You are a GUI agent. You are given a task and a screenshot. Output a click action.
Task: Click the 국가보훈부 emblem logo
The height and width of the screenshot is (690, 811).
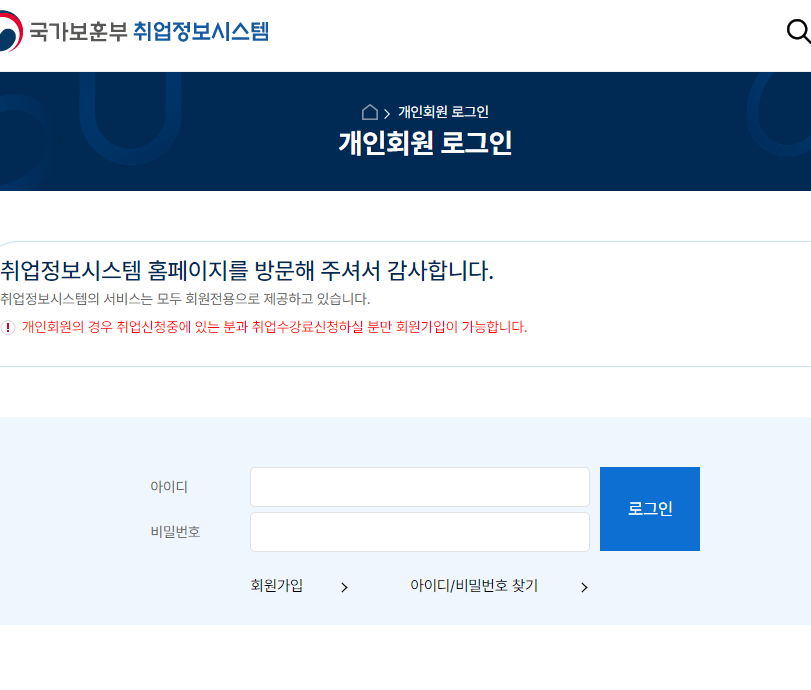click(x=11, y=32)
